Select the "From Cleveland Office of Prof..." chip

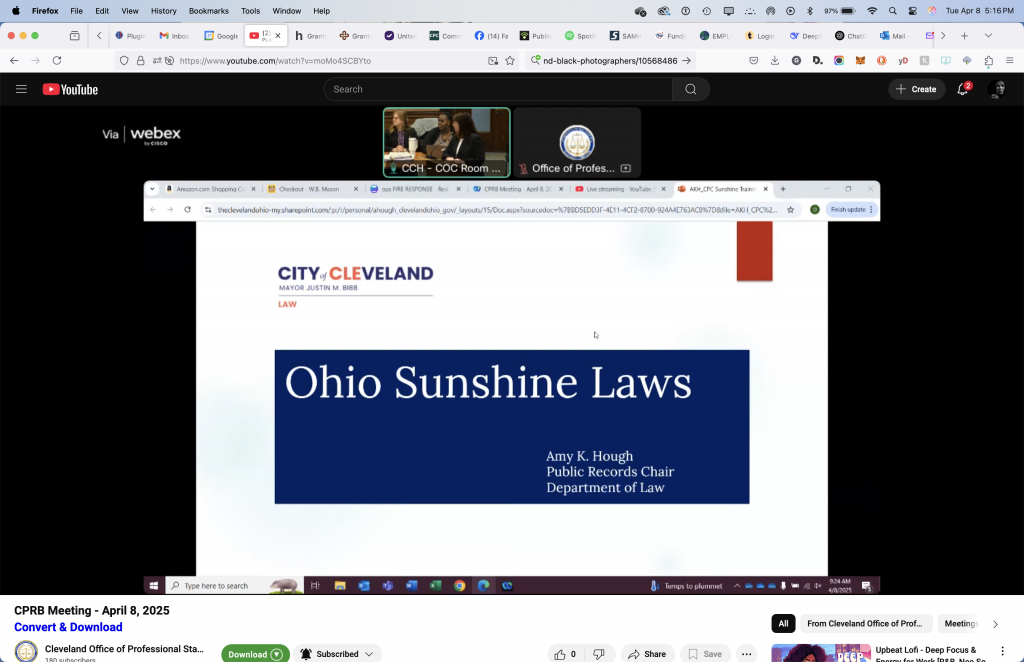coord(865,624)
